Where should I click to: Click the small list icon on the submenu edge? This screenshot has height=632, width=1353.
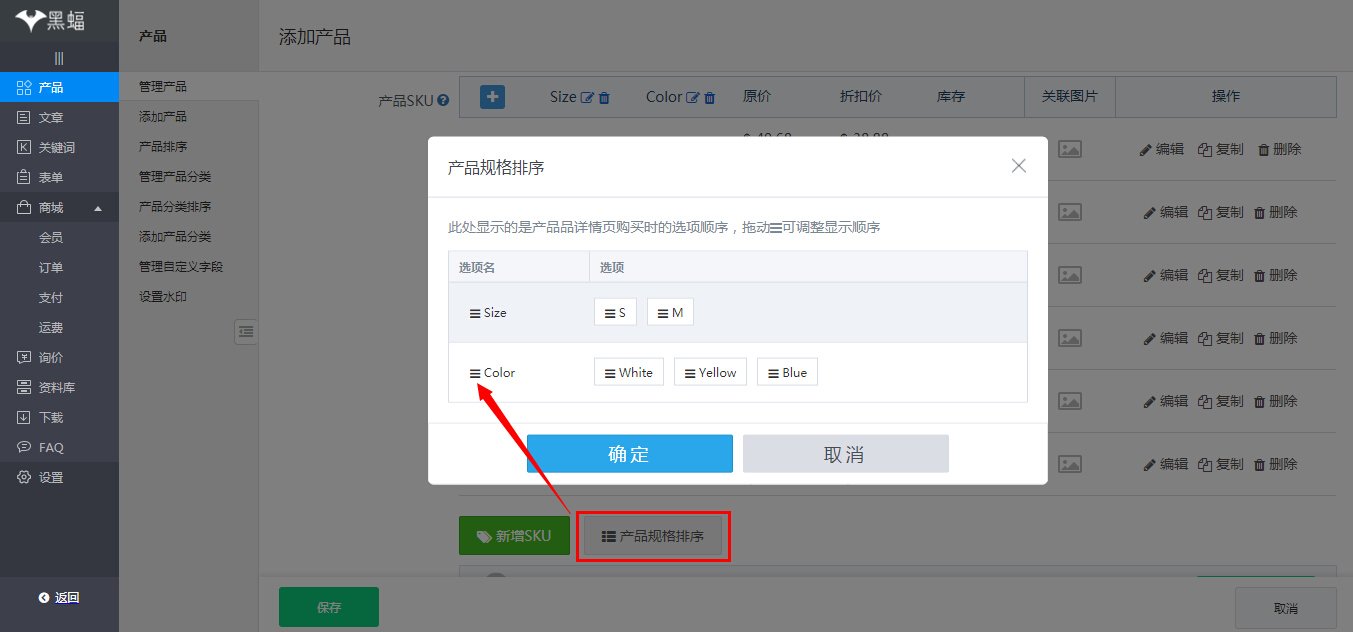point(246,331)
